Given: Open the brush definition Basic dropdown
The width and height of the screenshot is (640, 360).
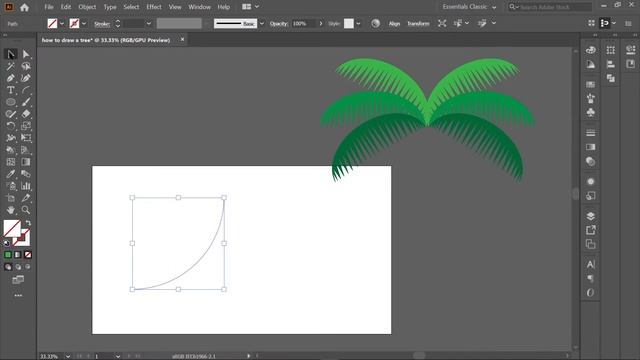Looking at the screenshot, I should (x=262, y=24).
